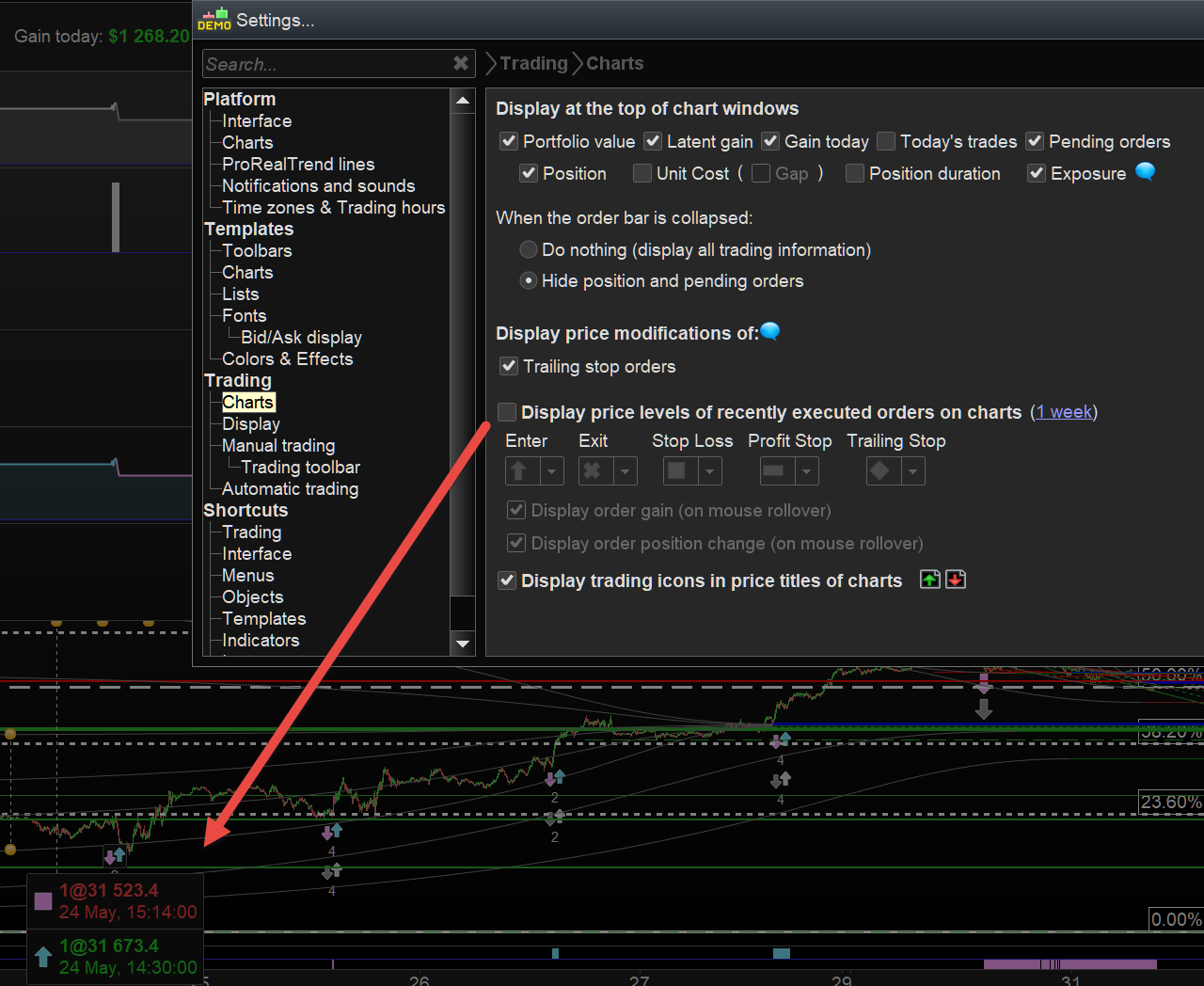Image resolution: width=1204 pixels, height=986 pixels.
Task: Click the Enter order arrow symbol icon
Action: pos(519,470)
